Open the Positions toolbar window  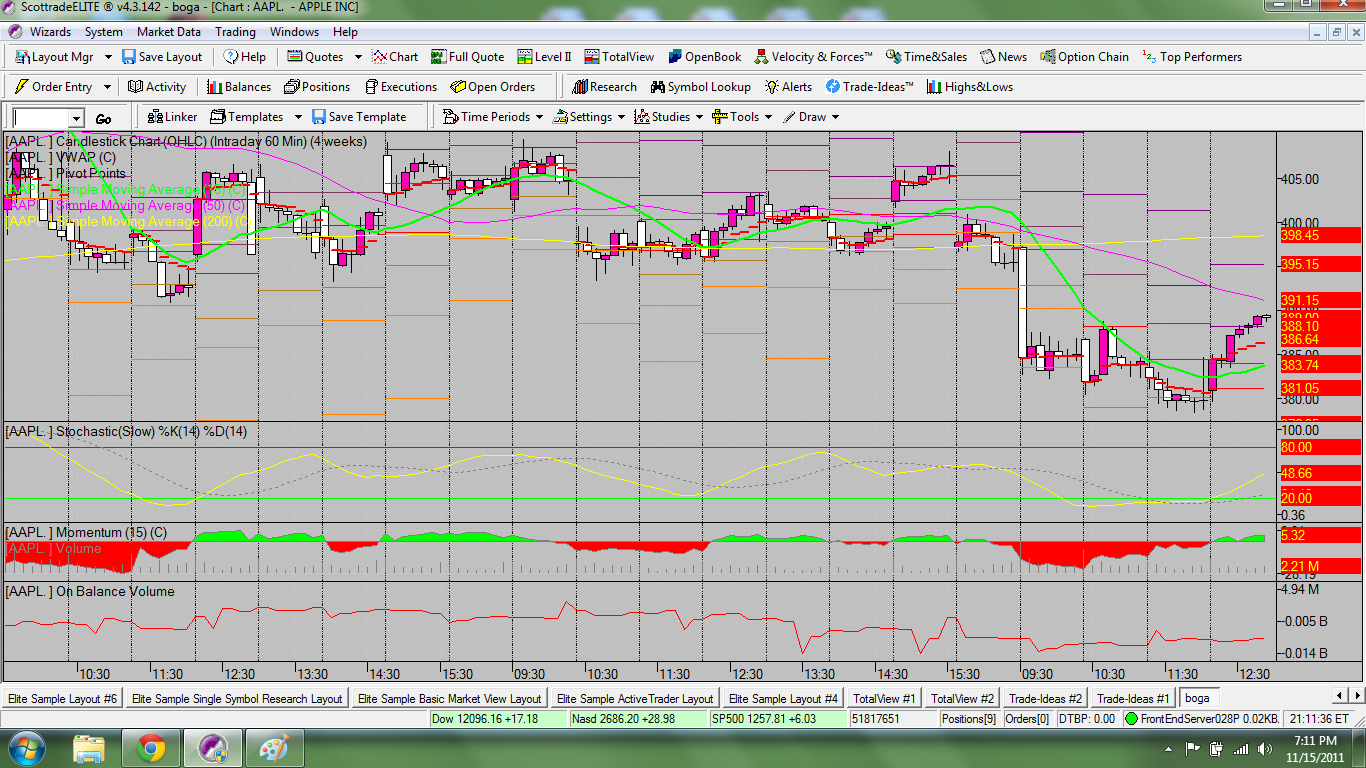click(x=317, y=87)
